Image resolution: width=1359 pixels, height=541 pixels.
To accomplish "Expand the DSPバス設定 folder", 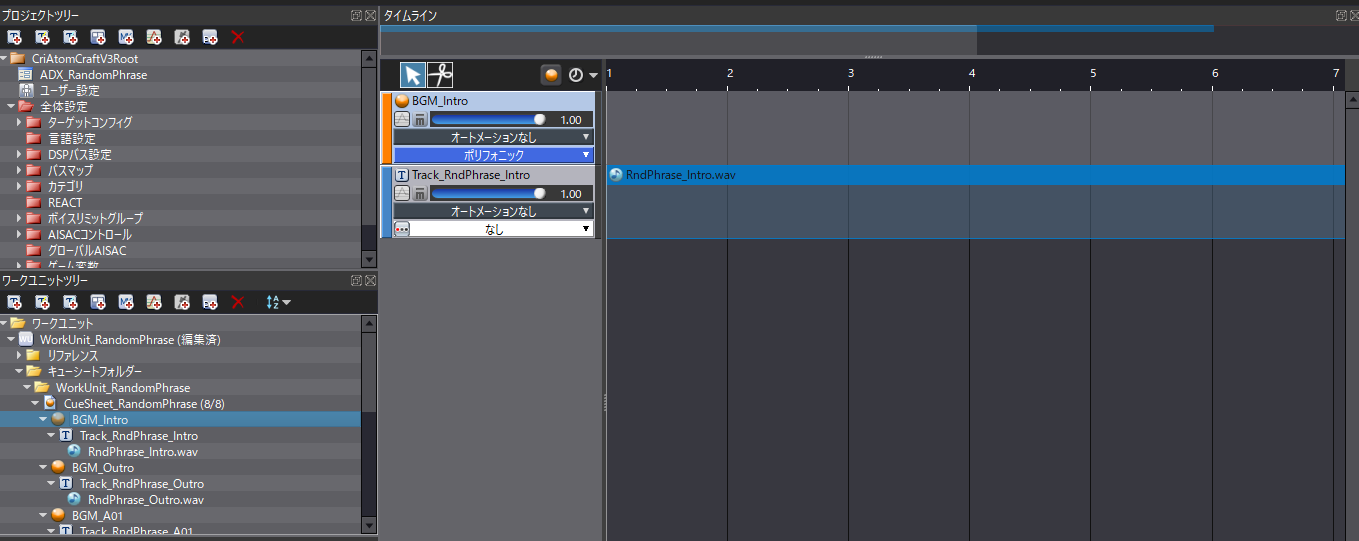I will [x=19, y=154].
